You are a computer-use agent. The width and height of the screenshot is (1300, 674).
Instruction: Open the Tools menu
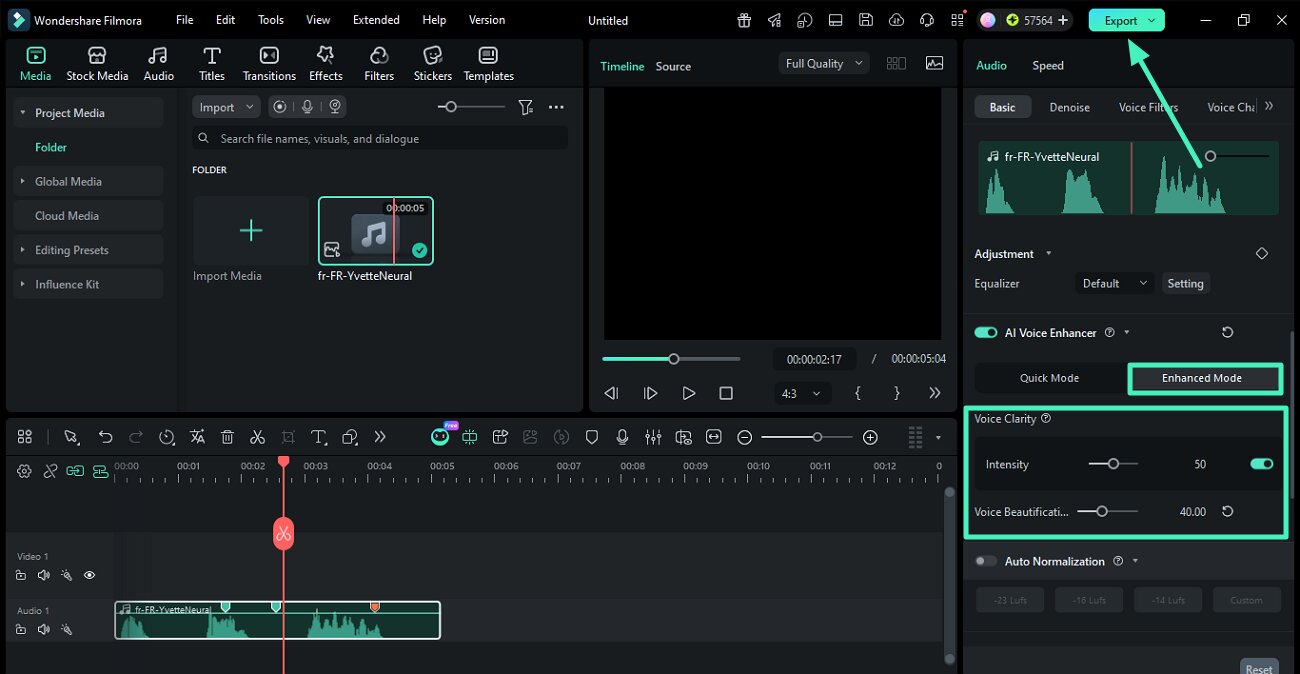[271, 20]
